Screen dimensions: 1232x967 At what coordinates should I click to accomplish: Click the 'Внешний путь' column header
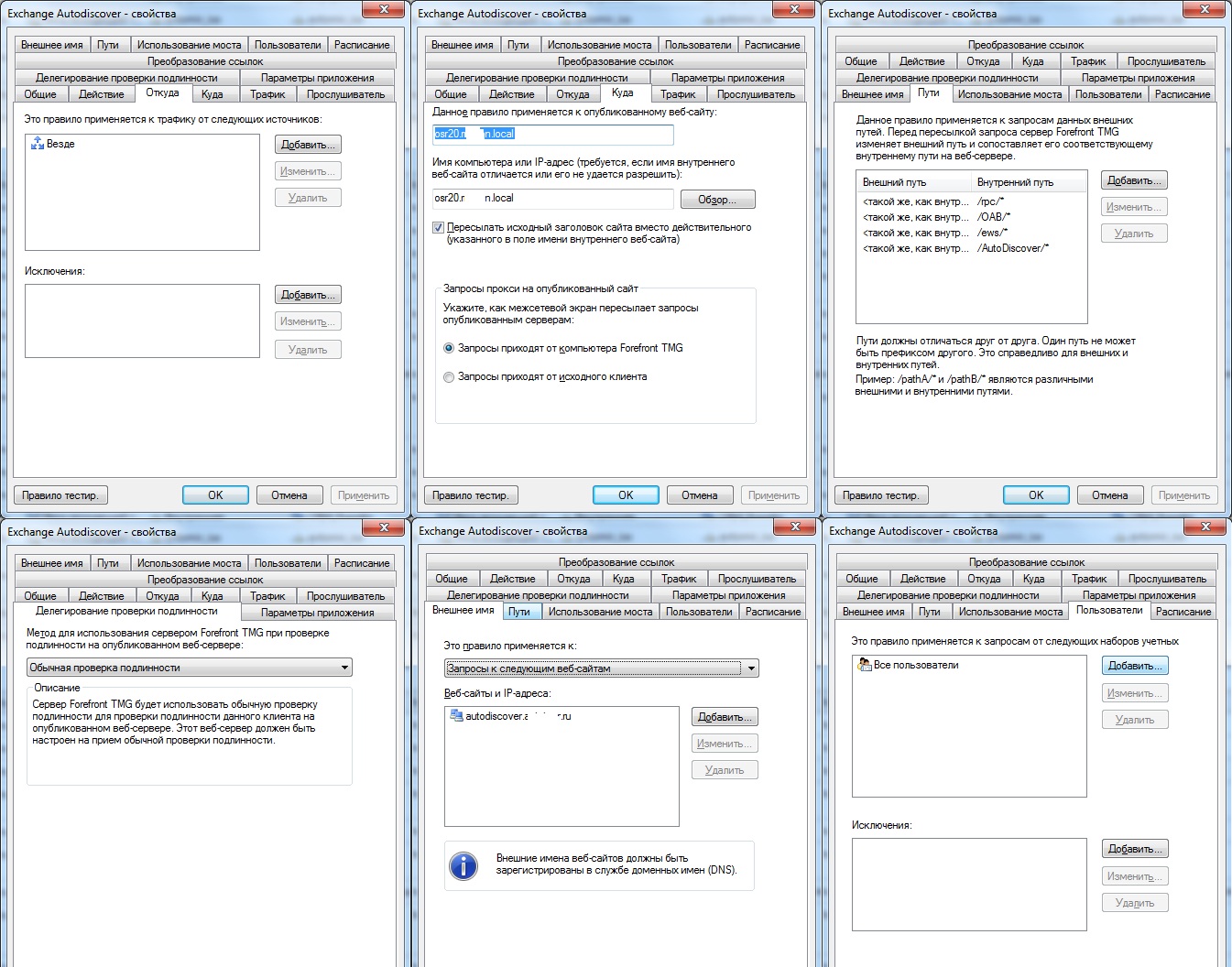914,182
